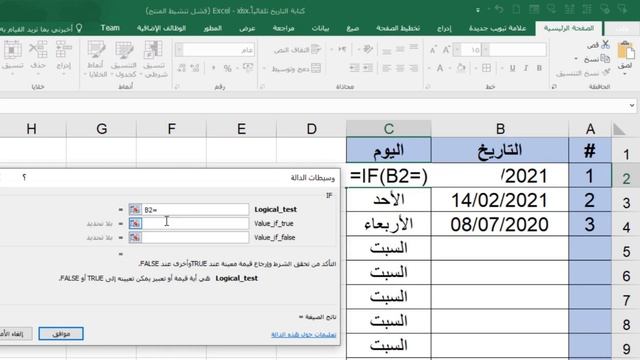Open the Review tab (مراجعة)
Screen dimensions: 640x360
click(283, 28)
